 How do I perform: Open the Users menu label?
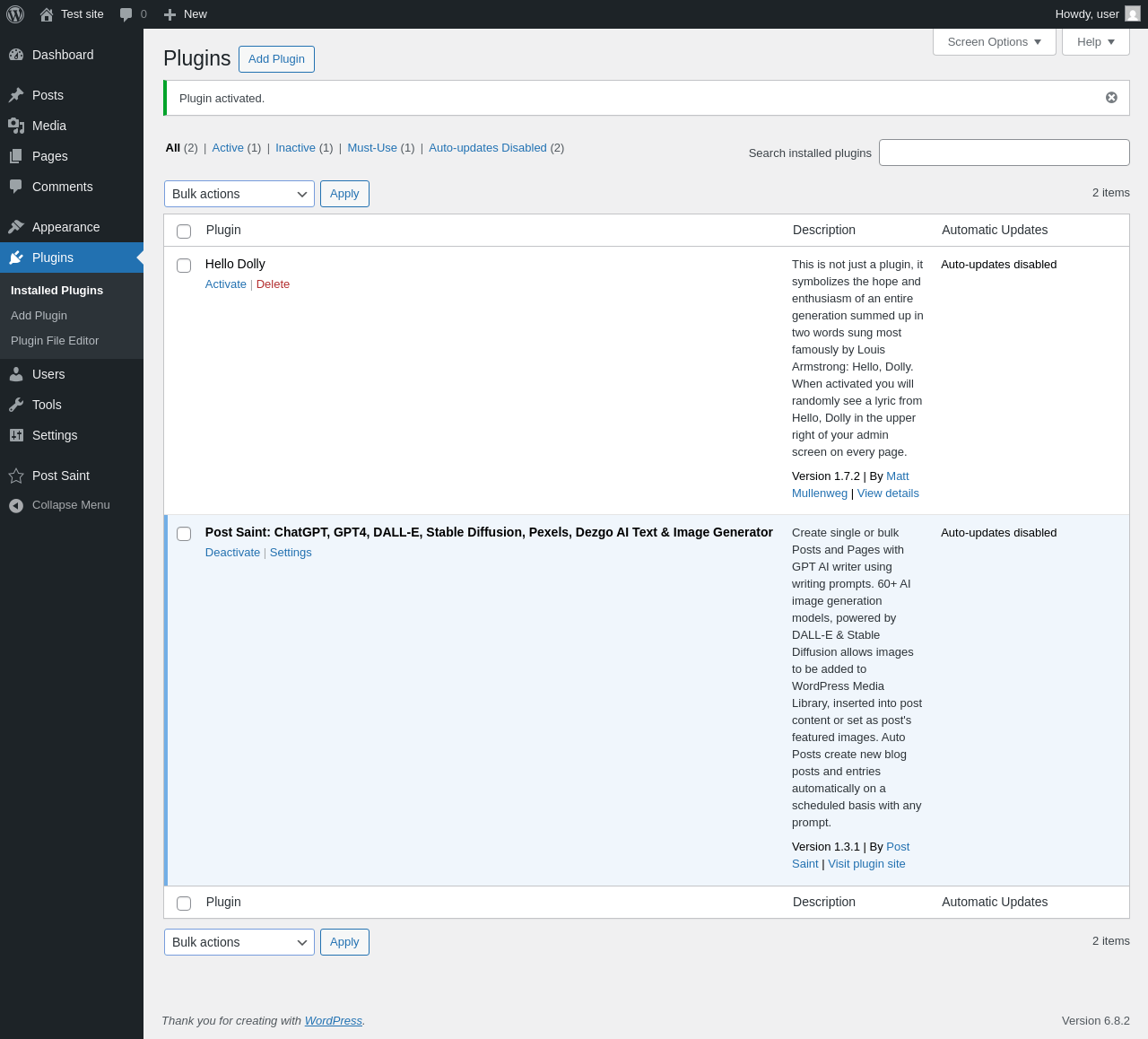(x=48, y=374)
